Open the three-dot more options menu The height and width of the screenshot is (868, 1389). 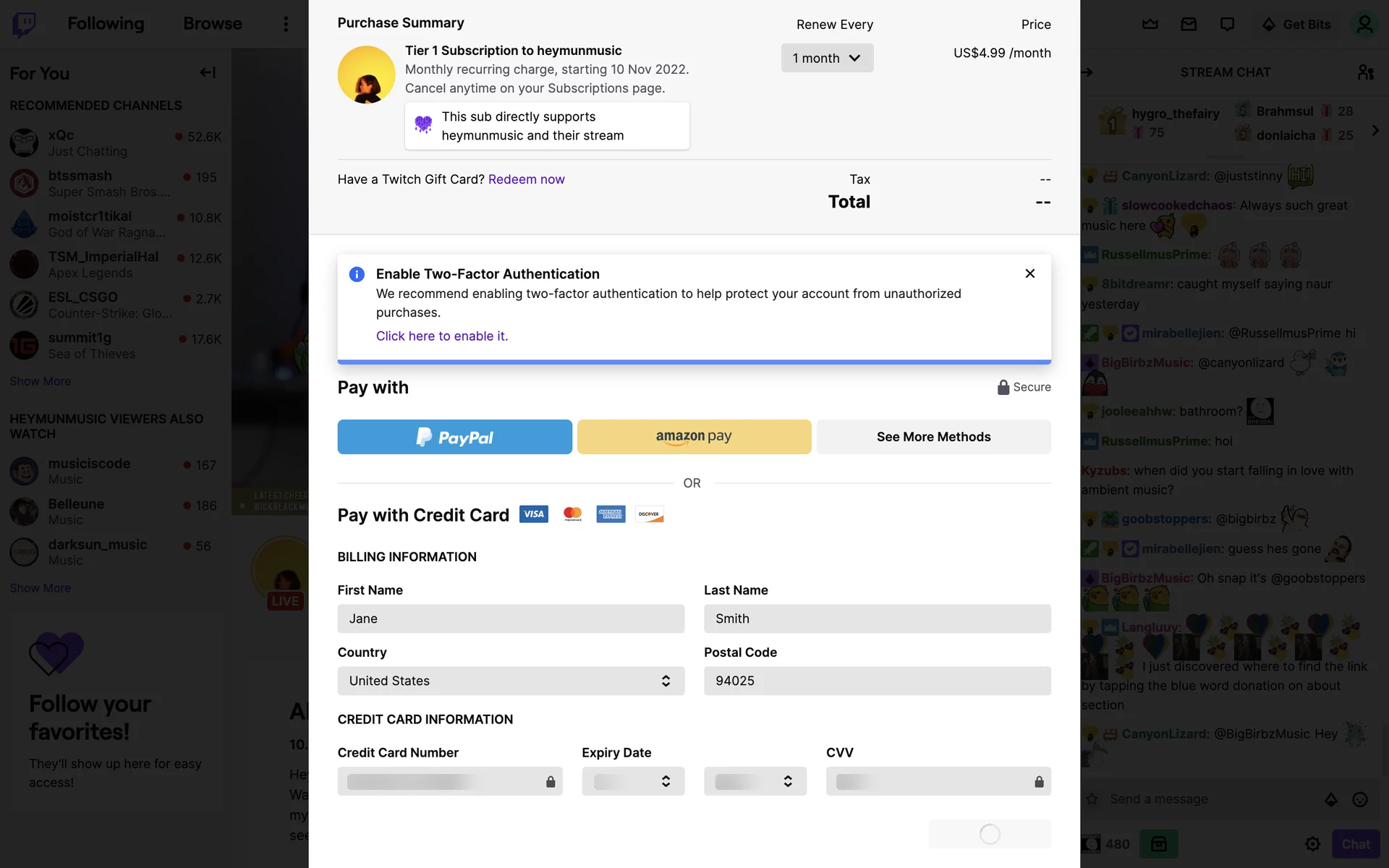tap(286, 24)
